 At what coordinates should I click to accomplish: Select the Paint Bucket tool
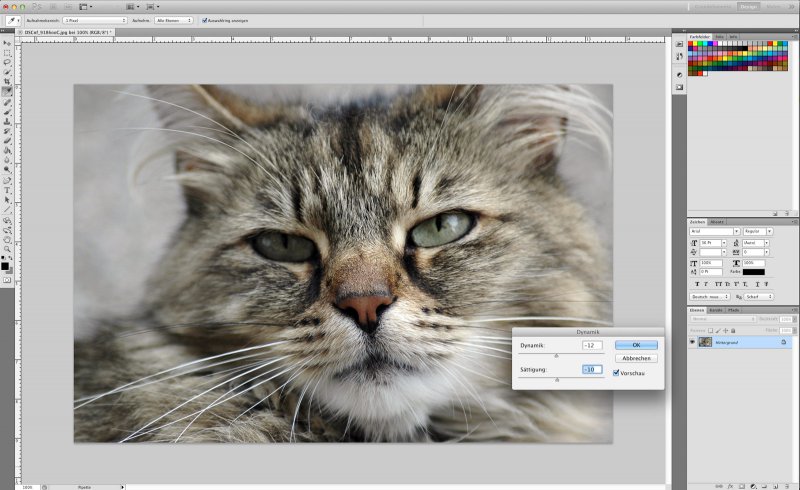coord(7,151)
